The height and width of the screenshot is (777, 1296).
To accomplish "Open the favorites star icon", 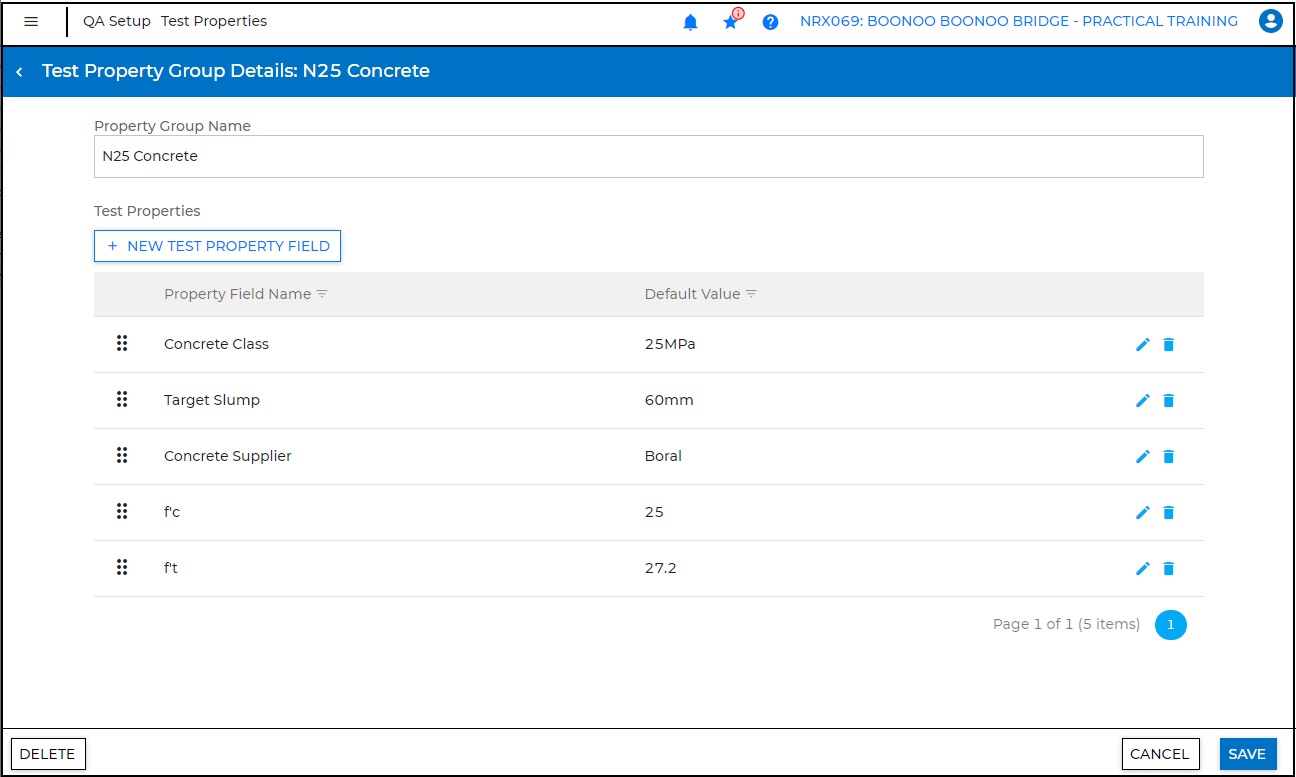I will [x=731, y=22].
